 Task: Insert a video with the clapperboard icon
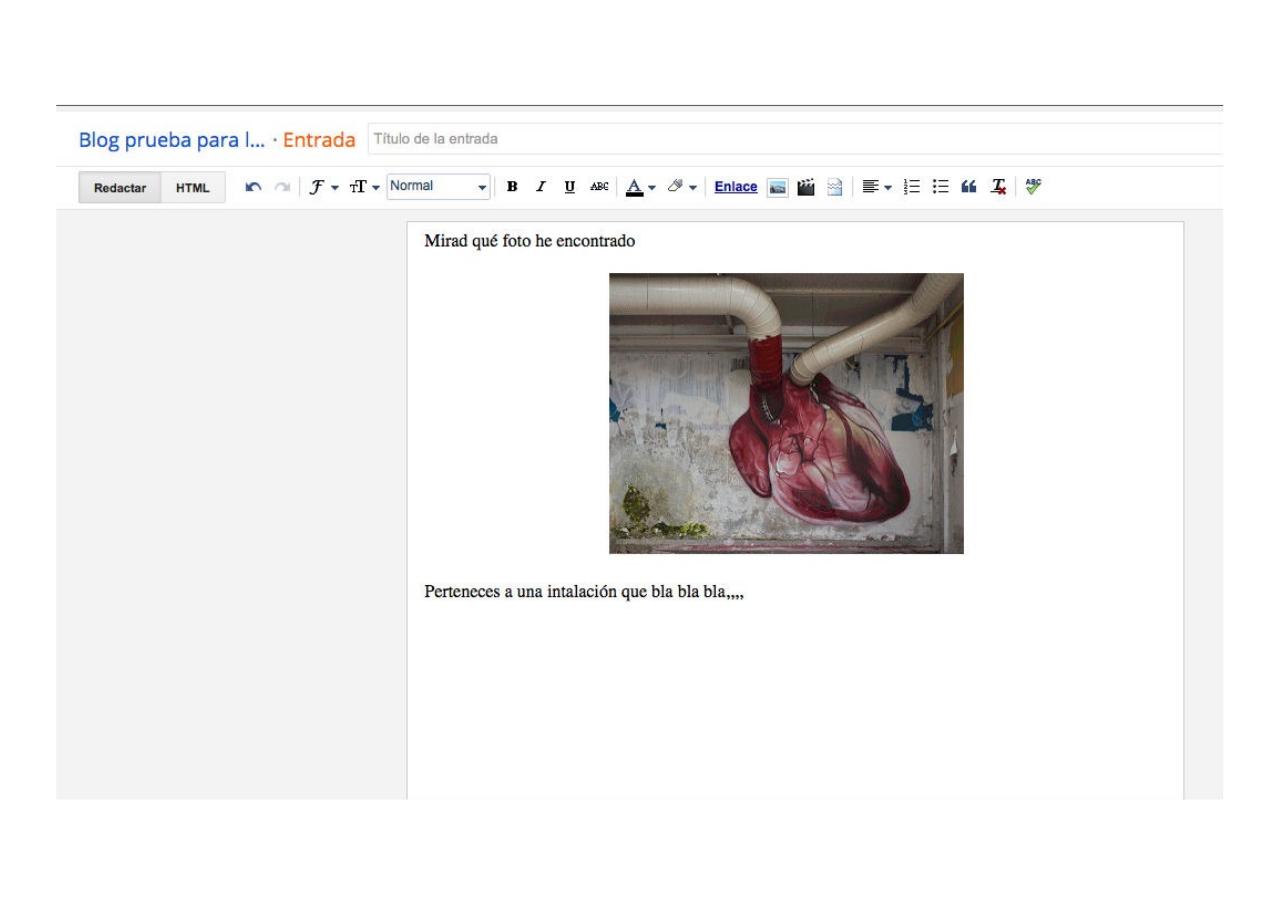(x=805, y=187)
